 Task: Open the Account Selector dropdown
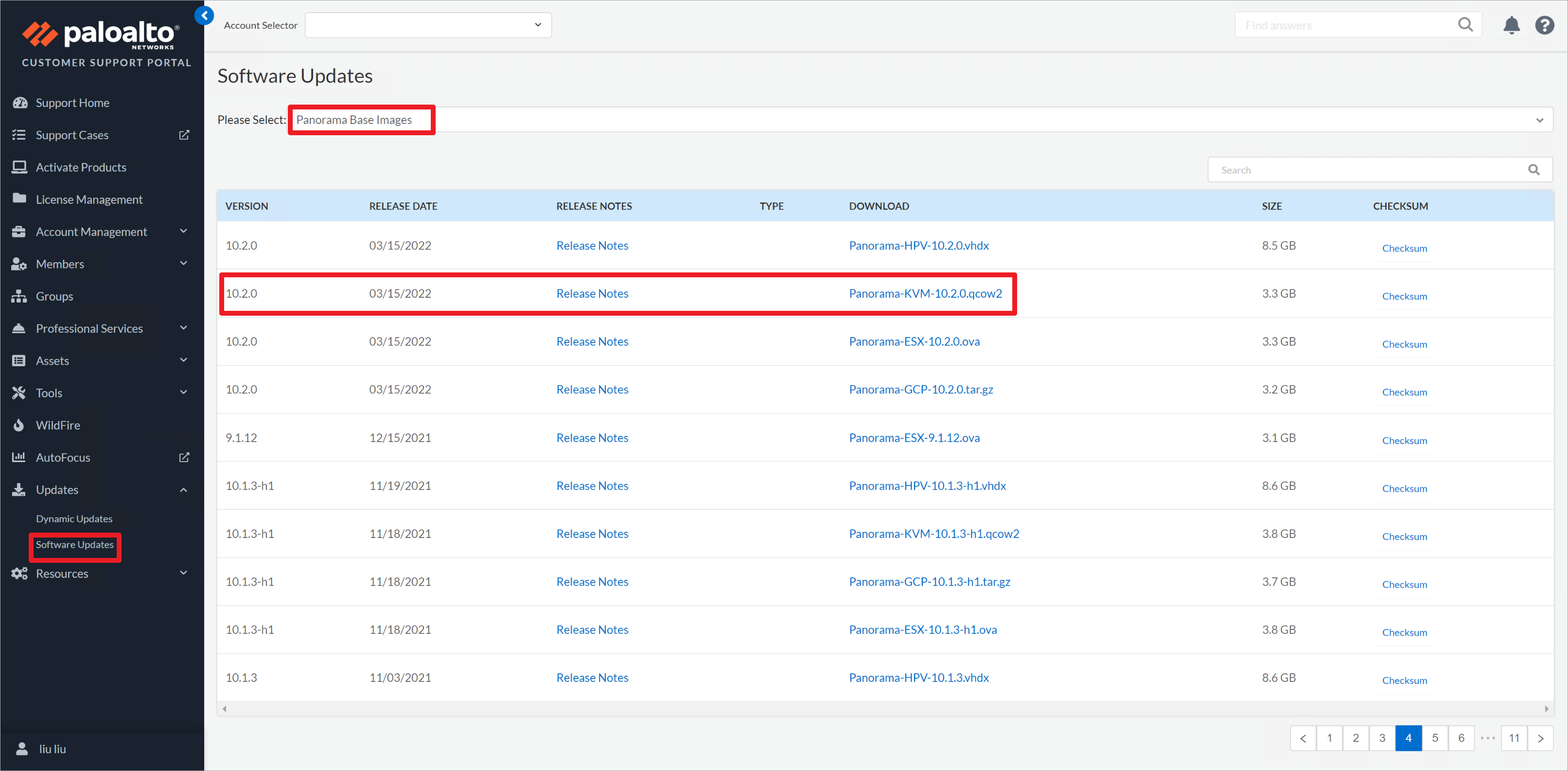click(428, 25)
